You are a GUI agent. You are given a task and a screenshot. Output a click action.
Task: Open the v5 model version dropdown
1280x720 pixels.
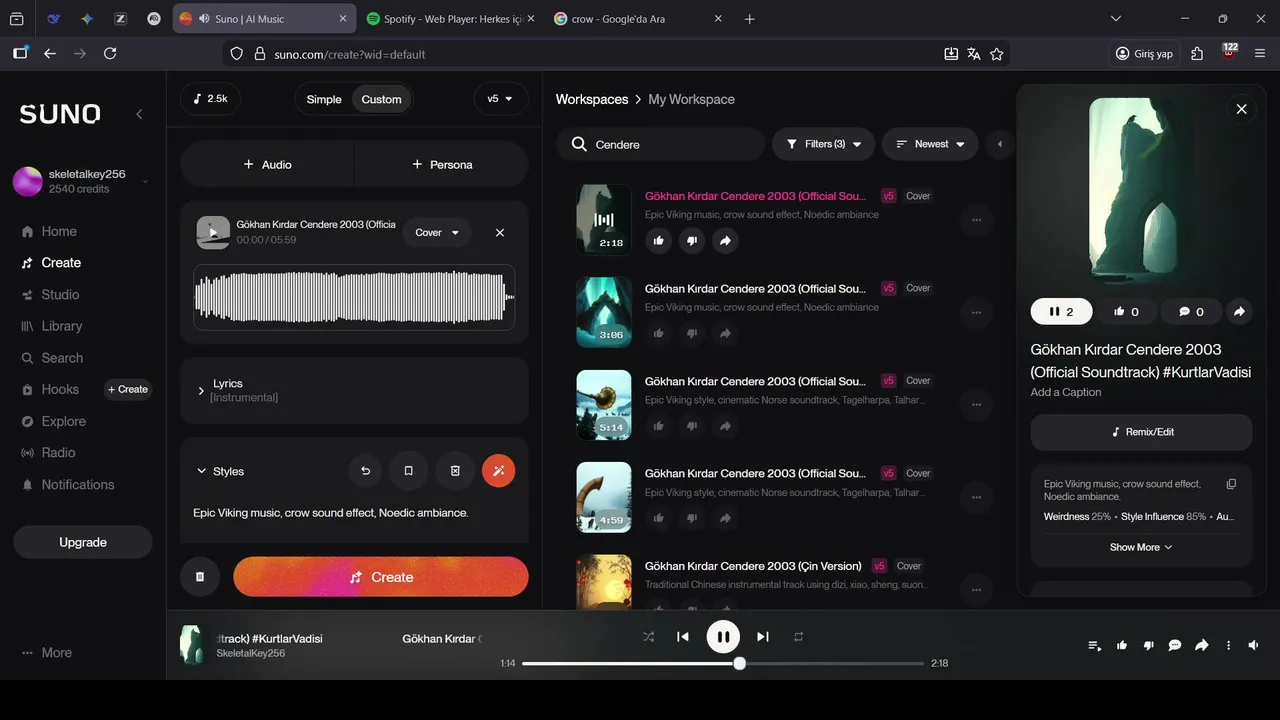click(500, 99)
